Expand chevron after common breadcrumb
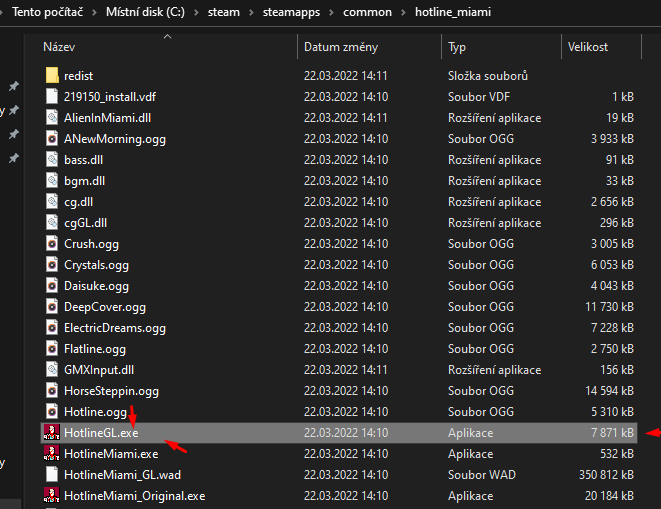The height and width of the screenshot is (509, 661). [403, 12]
